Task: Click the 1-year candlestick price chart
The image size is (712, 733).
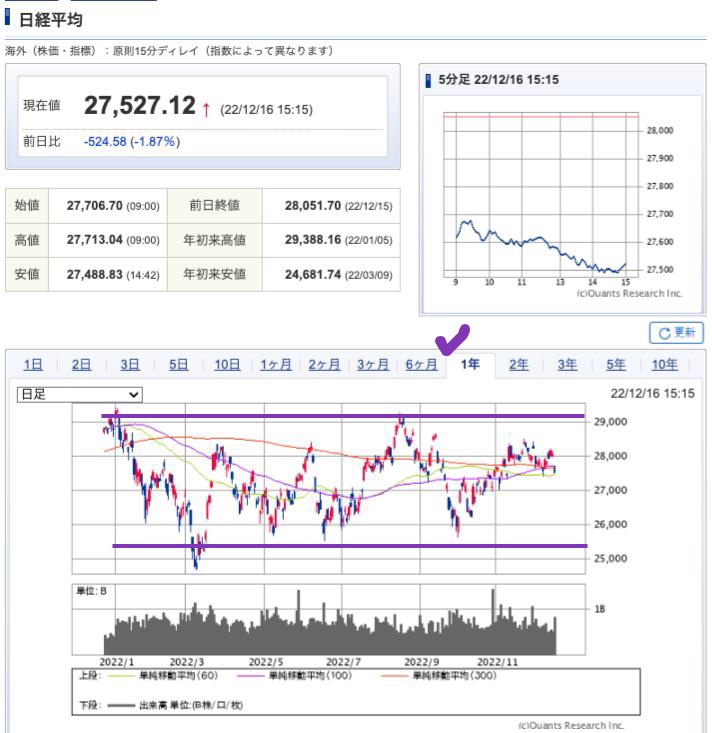Action: tap(329, 489)
